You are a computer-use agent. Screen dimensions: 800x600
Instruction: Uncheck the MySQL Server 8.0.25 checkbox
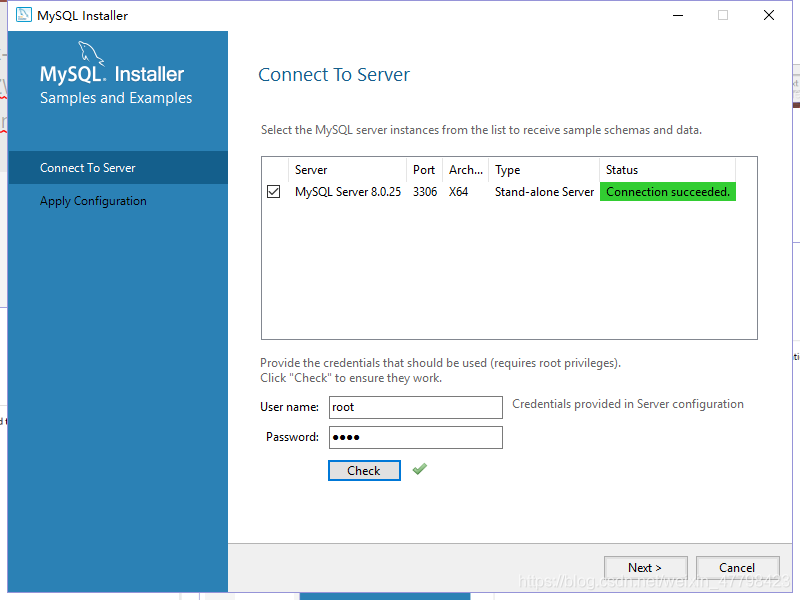coord(273,192)
